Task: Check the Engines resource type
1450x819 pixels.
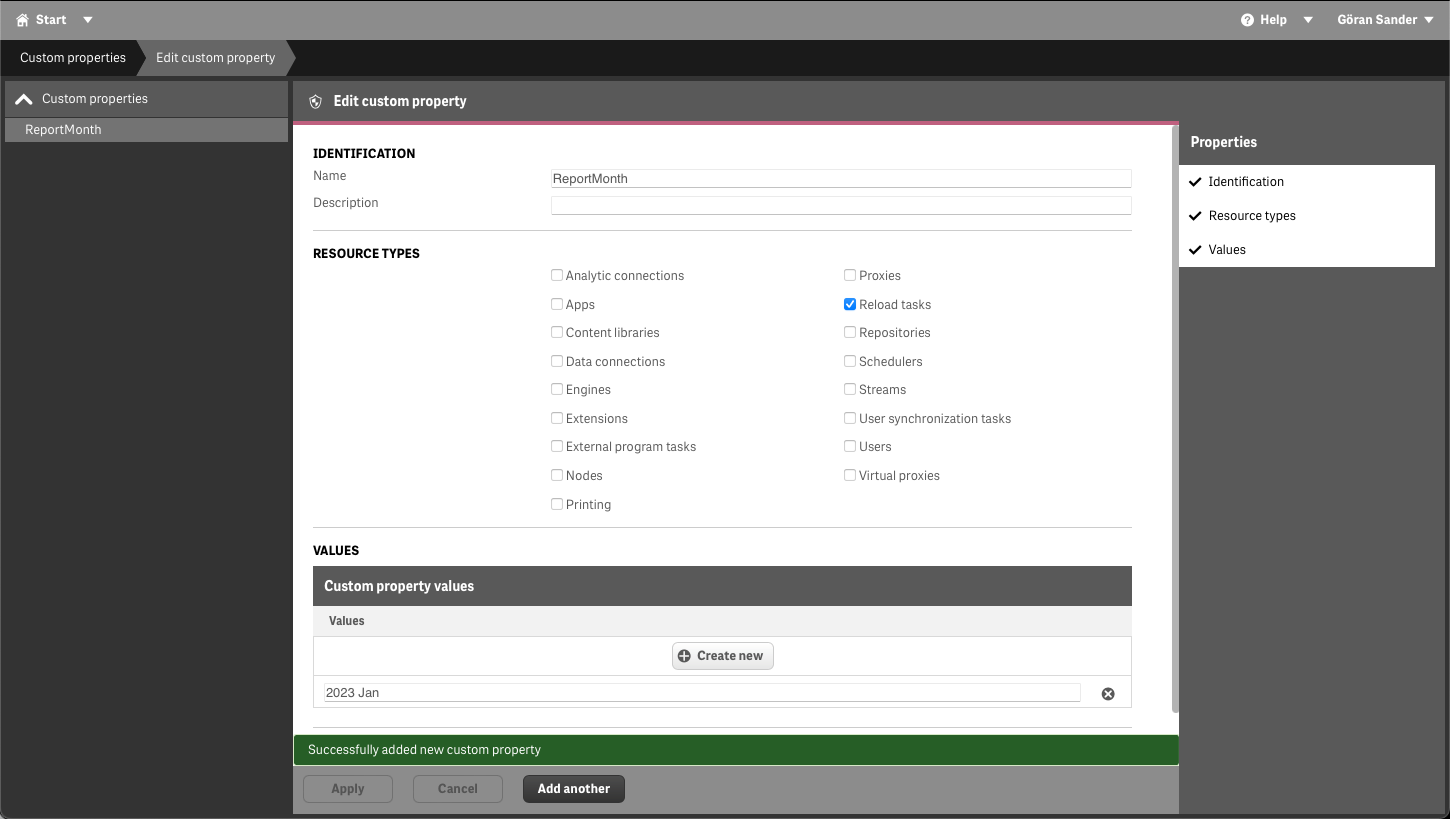Action: 557,389
